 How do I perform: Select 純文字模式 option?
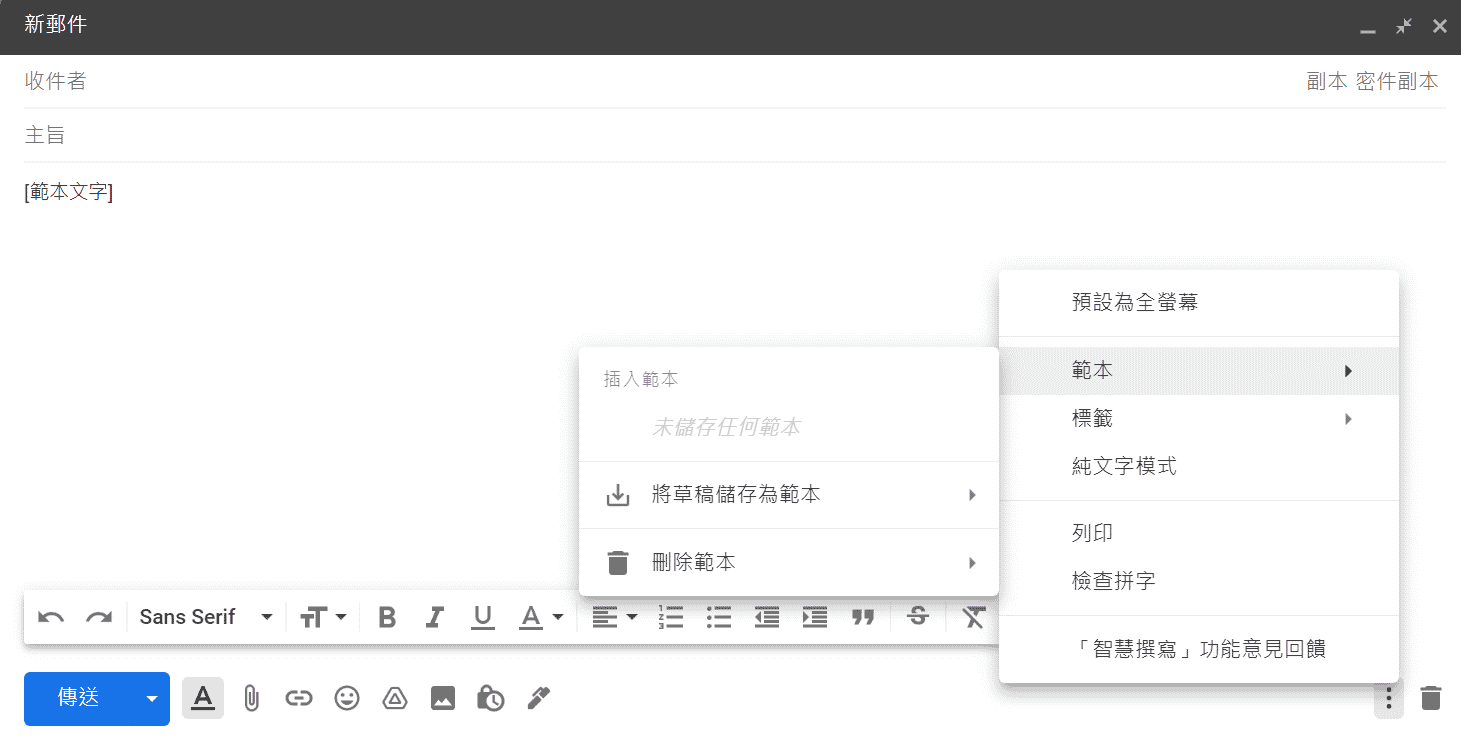[1199, 466]
